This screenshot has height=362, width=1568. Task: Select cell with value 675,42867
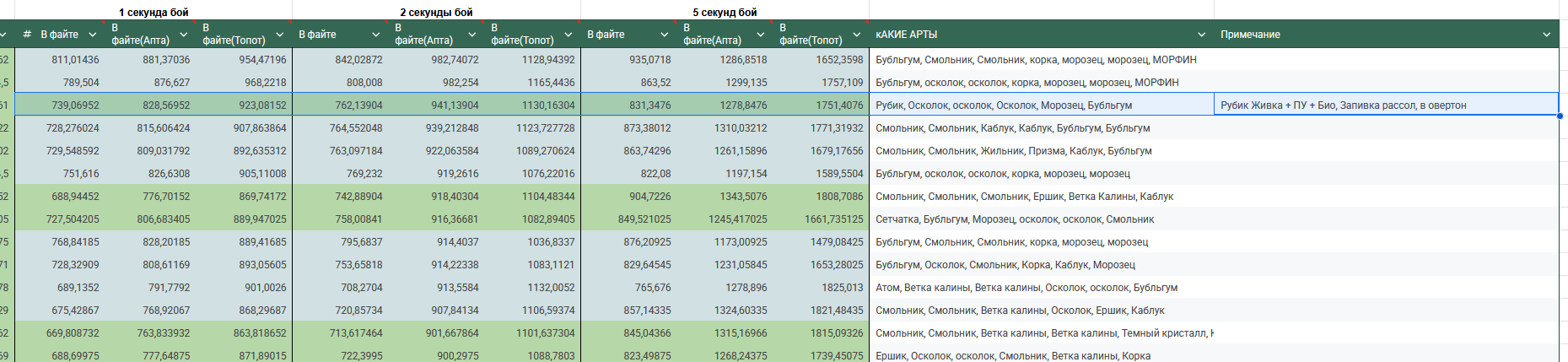60,311
